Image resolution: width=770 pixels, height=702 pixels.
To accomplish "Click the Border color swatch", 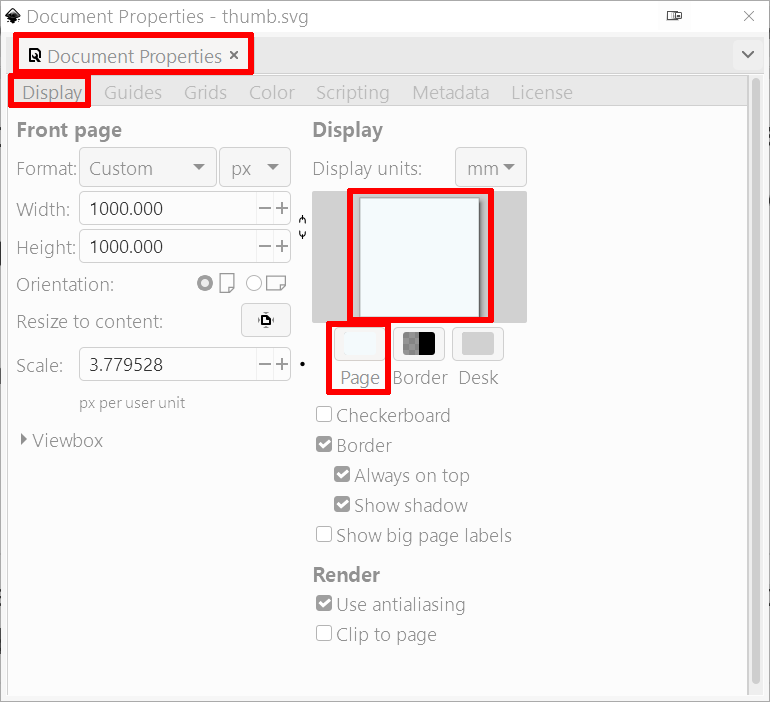I will (x=419, y=344).
